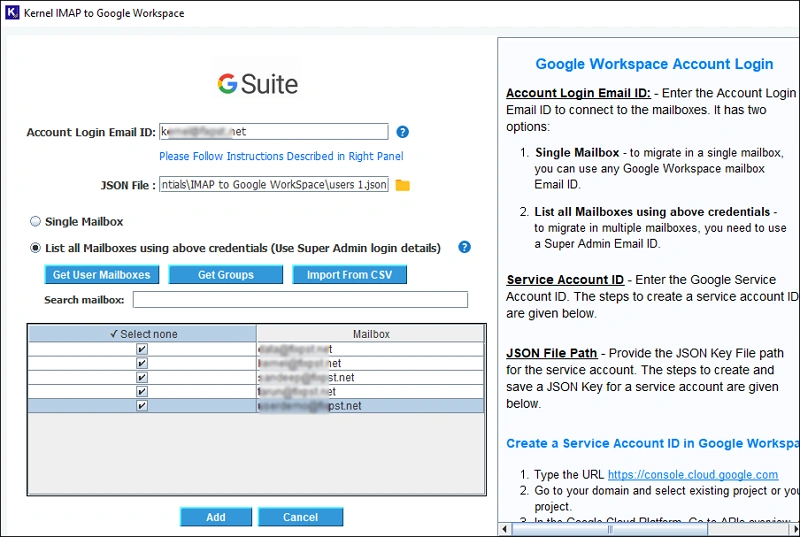Click the 'Create a Service Account ID' heading
Image resolution: width=800 pixels, height=537 pixels.
[x=653, y=444]
